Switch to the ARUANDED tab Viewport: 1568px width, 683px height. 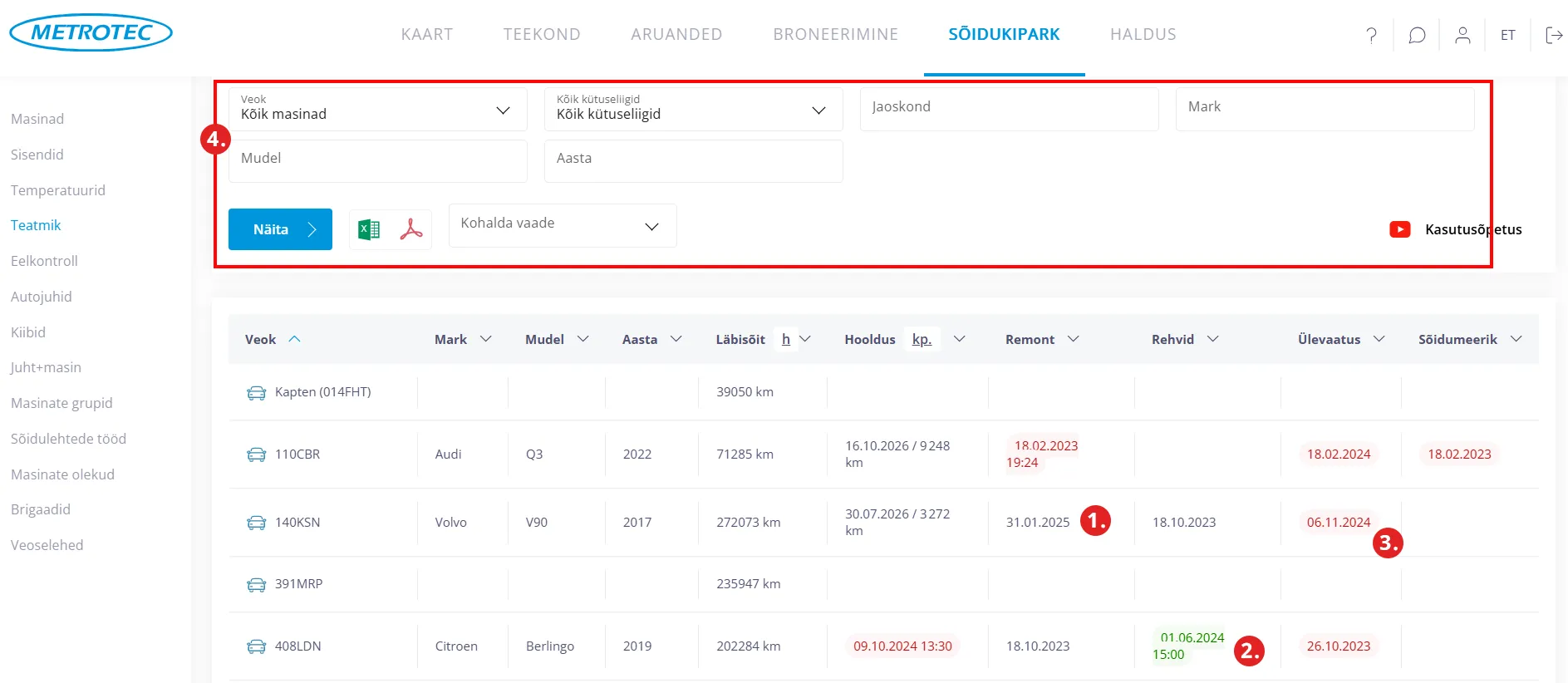coord(676,34)
